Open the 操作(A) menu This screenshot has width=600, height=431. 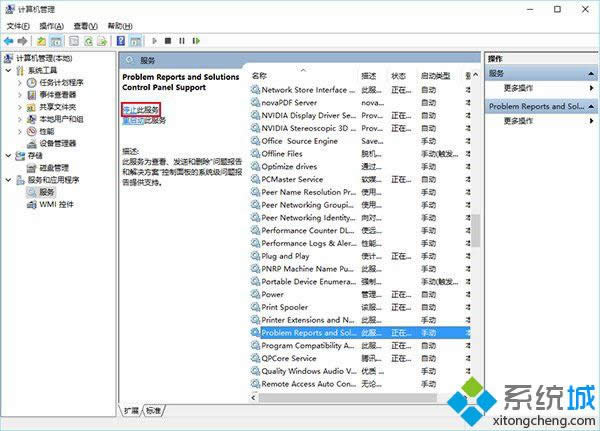52,26
